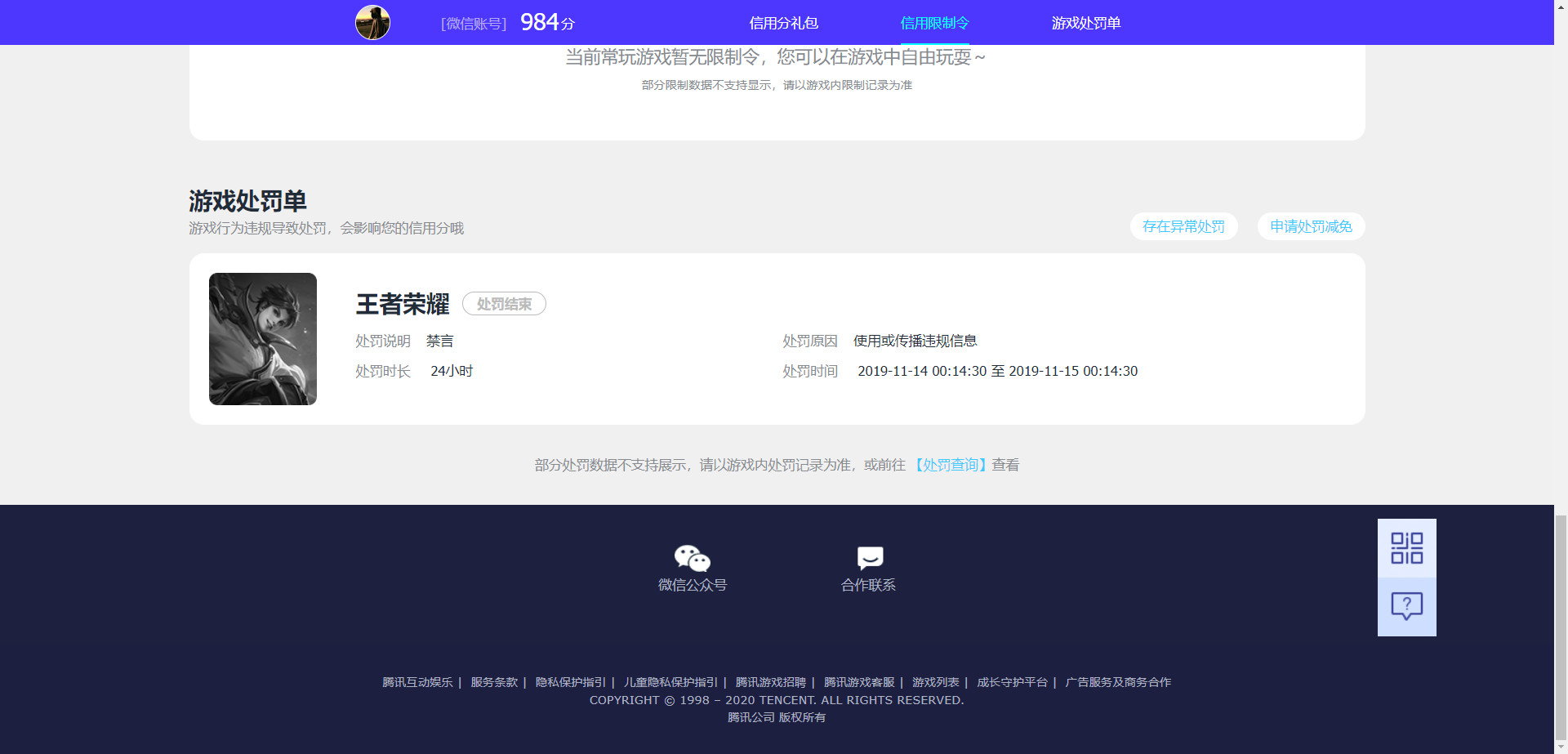Click the 存在异常处罚 button
Screen dimensions: 1568x754
(x=1183, y=226)
